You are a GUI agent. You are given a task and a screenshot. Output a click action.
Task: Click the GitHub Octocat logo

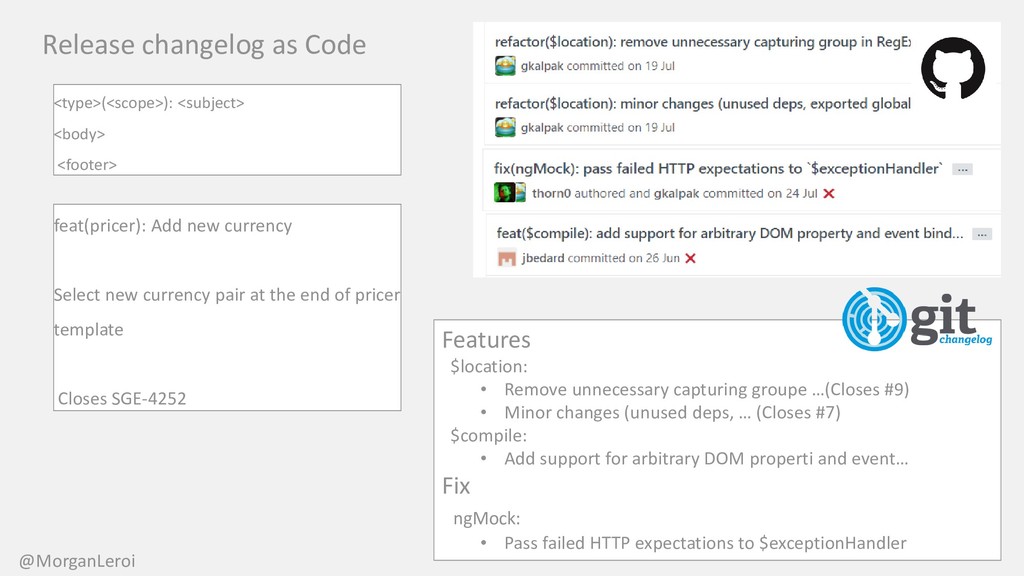[953, 69]
